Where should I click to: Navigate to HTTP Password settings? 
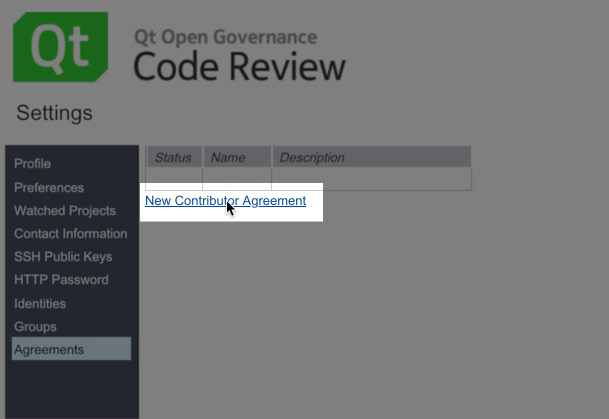point(61,280)
